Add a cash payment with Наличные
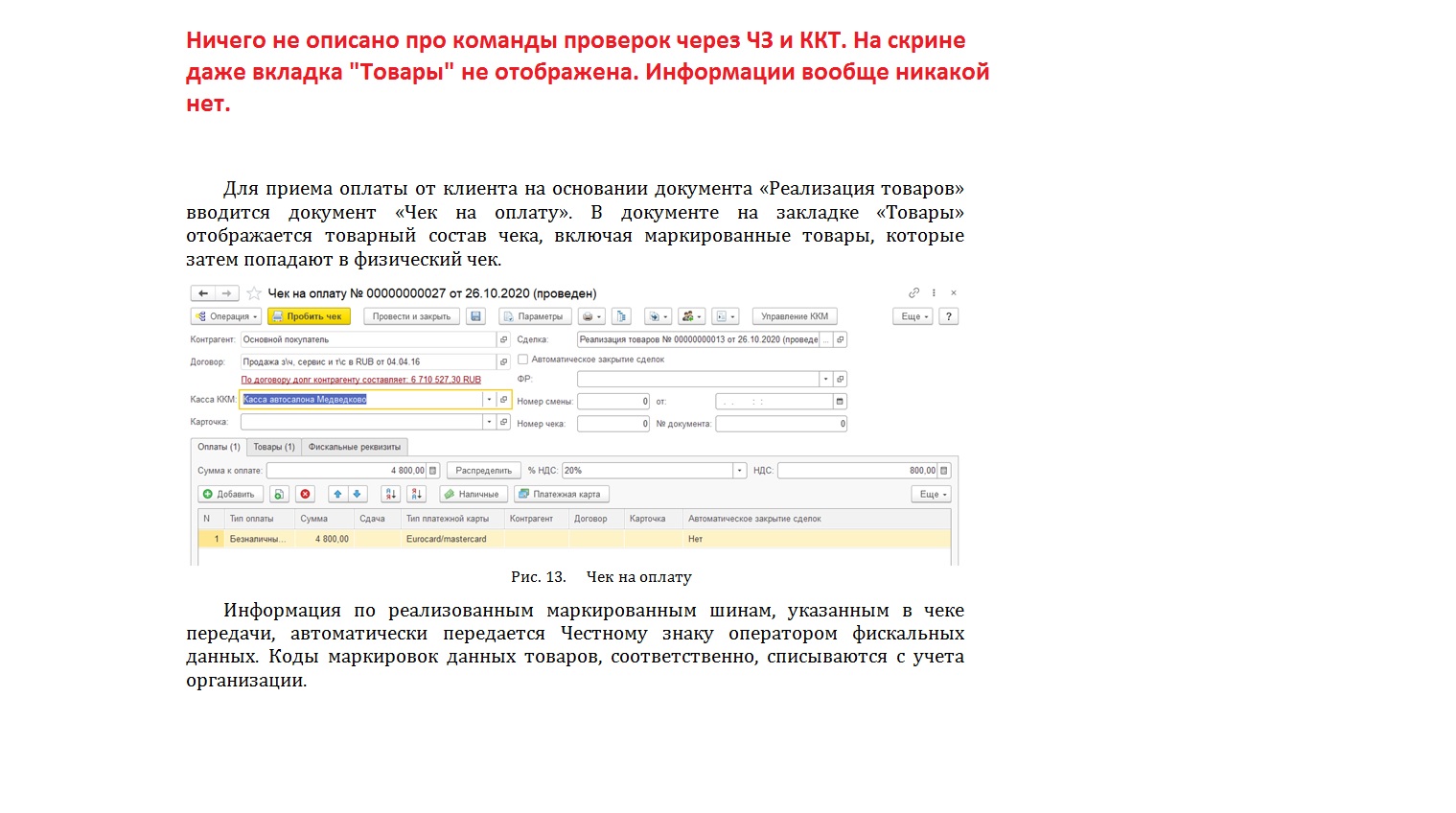This screenshot has height=813, width=1456. pos(474,495)
